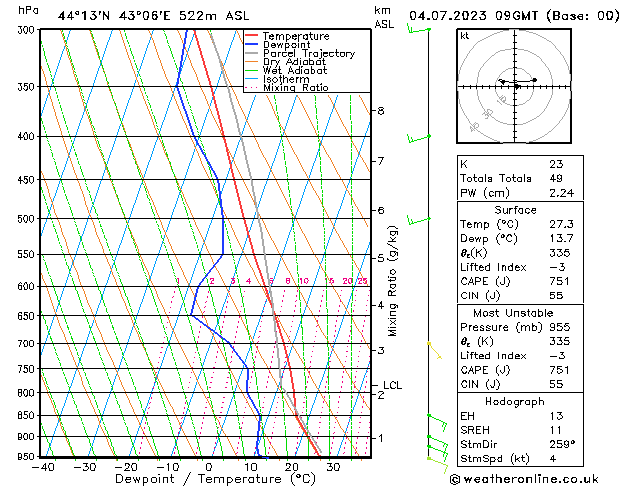Click the Totals Totals value 49
This screenshot has width=629, height=486.
tap(556, 178)
